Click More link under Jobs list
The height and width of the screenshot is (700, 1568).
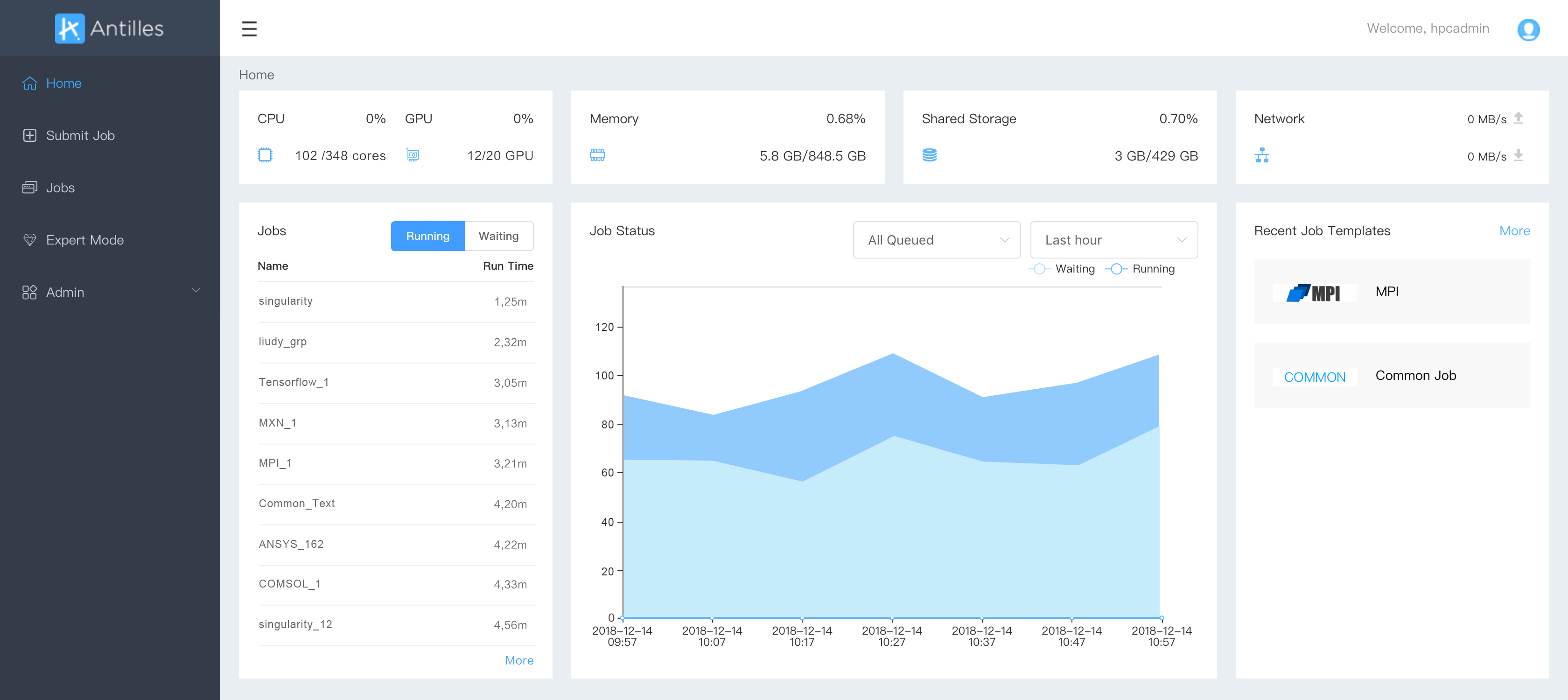(x=518, y=660)
